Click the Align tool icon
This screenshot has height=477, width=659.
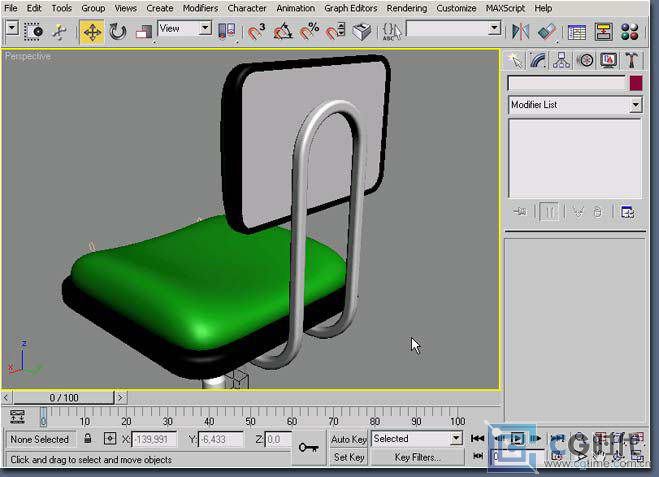point(546,32)
